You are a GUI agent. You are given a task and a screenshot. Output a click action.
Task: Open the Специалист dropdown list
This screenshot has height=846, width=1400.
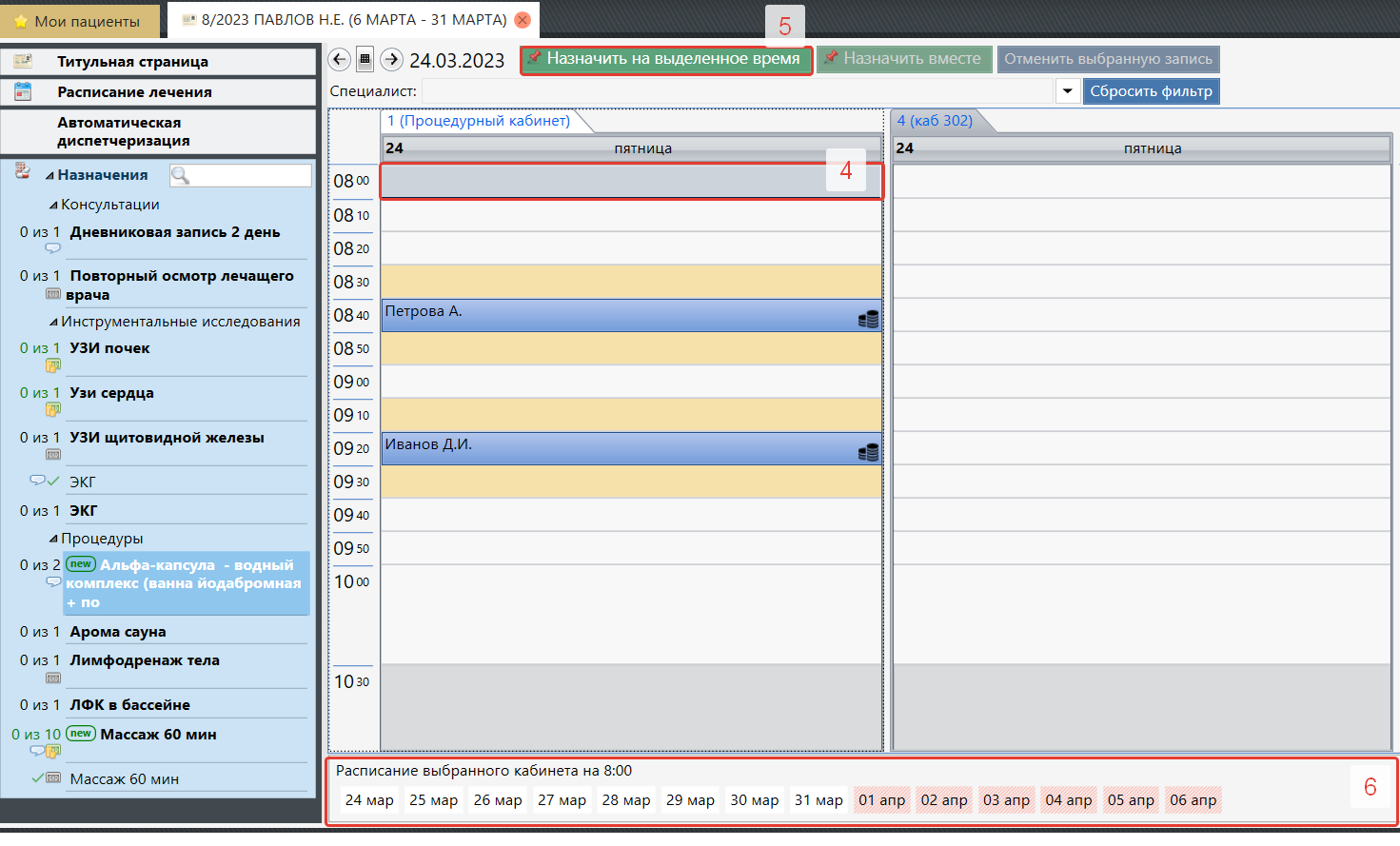pos(1067,91)
